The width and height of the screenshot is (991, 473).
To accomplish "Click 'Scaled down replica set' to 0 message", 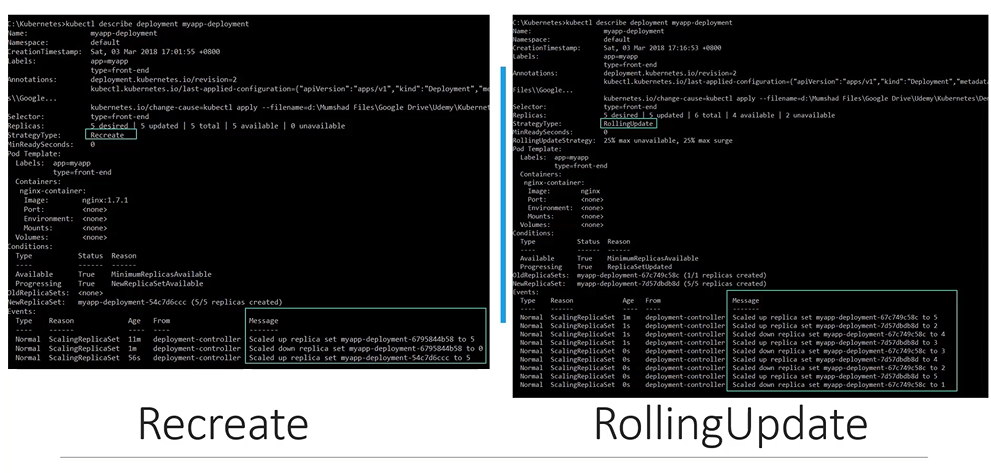I will coord(364,348).
